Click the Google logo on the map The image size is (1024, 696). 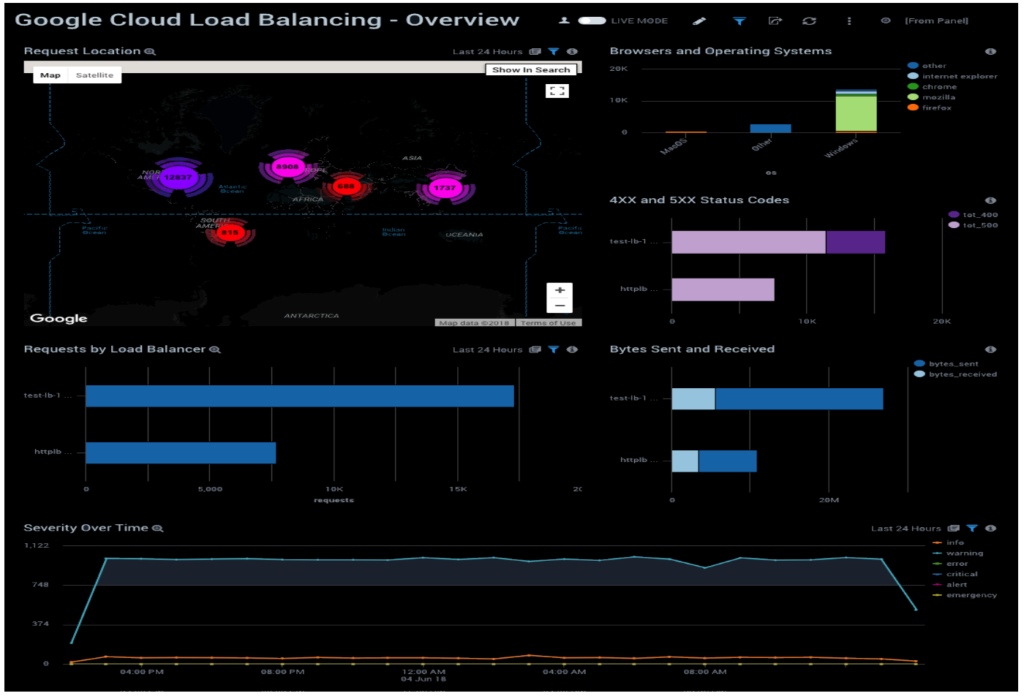coord(59,318)
